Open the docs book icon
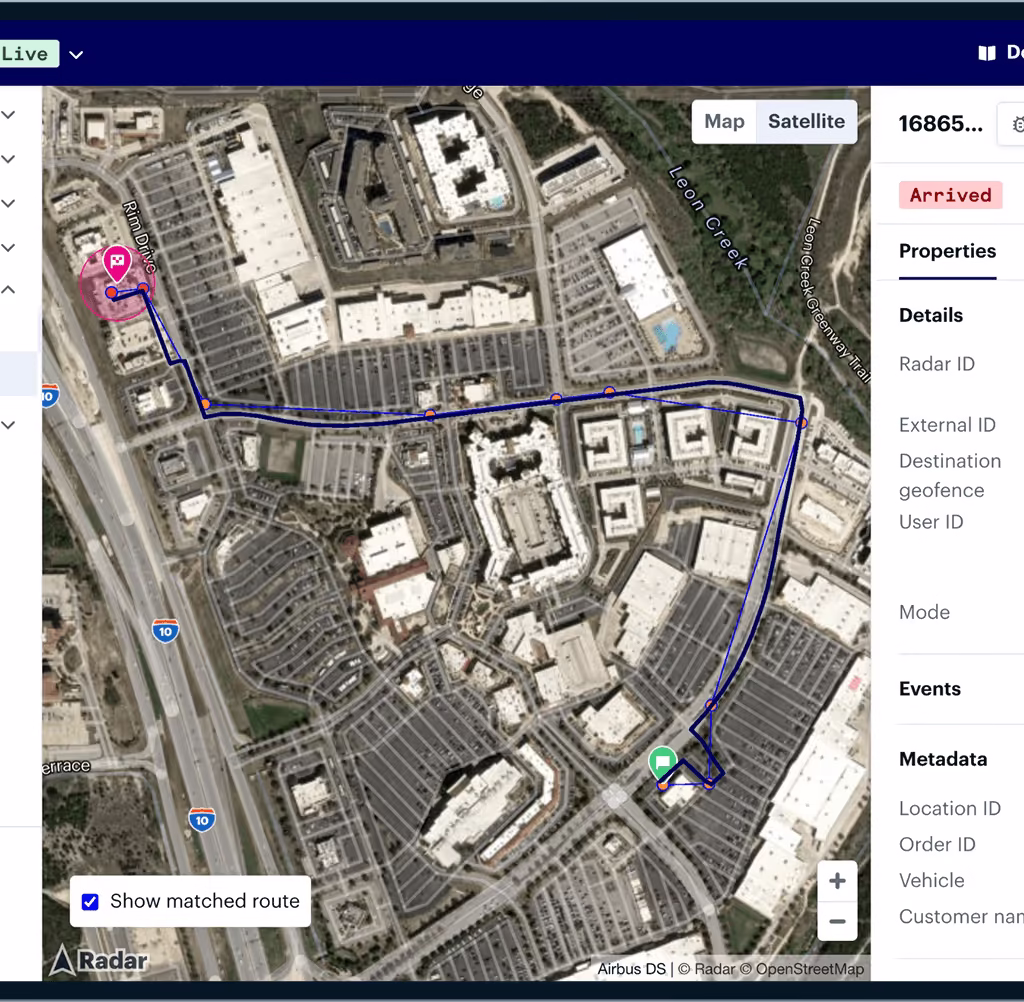This screenshot has height=1002, width=1024. (987, 53)
